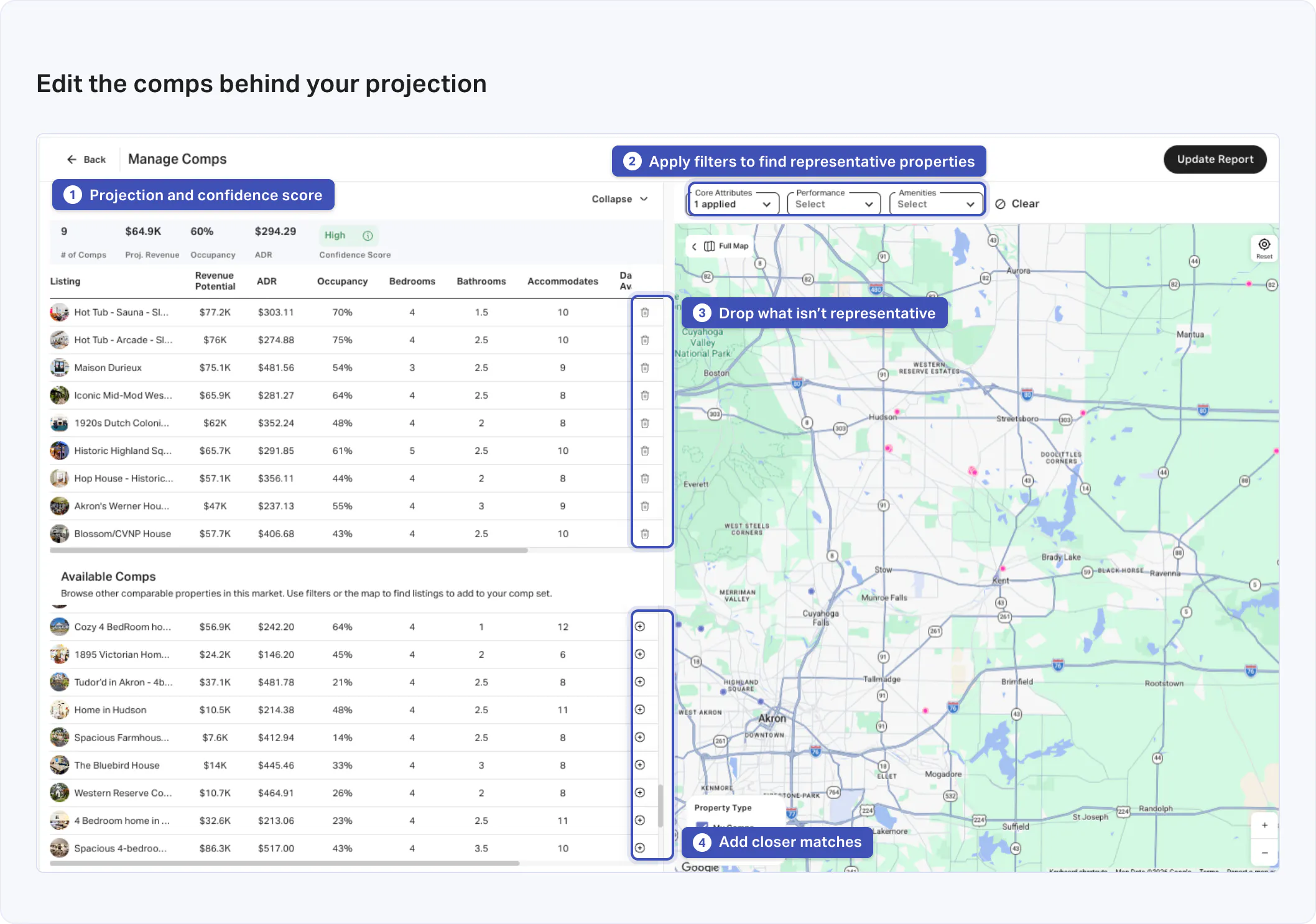The image size is (1316, 924).
Task: Zoom in on the map
Action: [x=1264, y=825]
